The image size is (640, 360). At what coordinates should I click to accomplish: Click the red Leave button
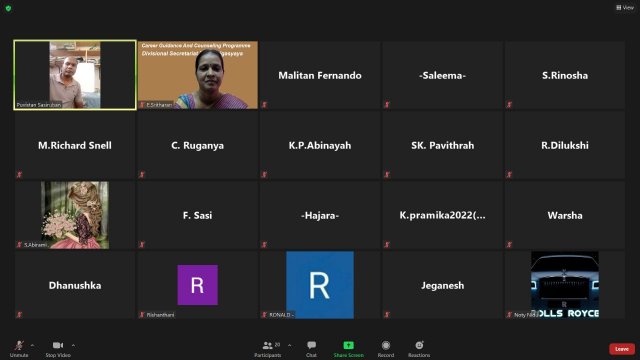click(622, 349)
